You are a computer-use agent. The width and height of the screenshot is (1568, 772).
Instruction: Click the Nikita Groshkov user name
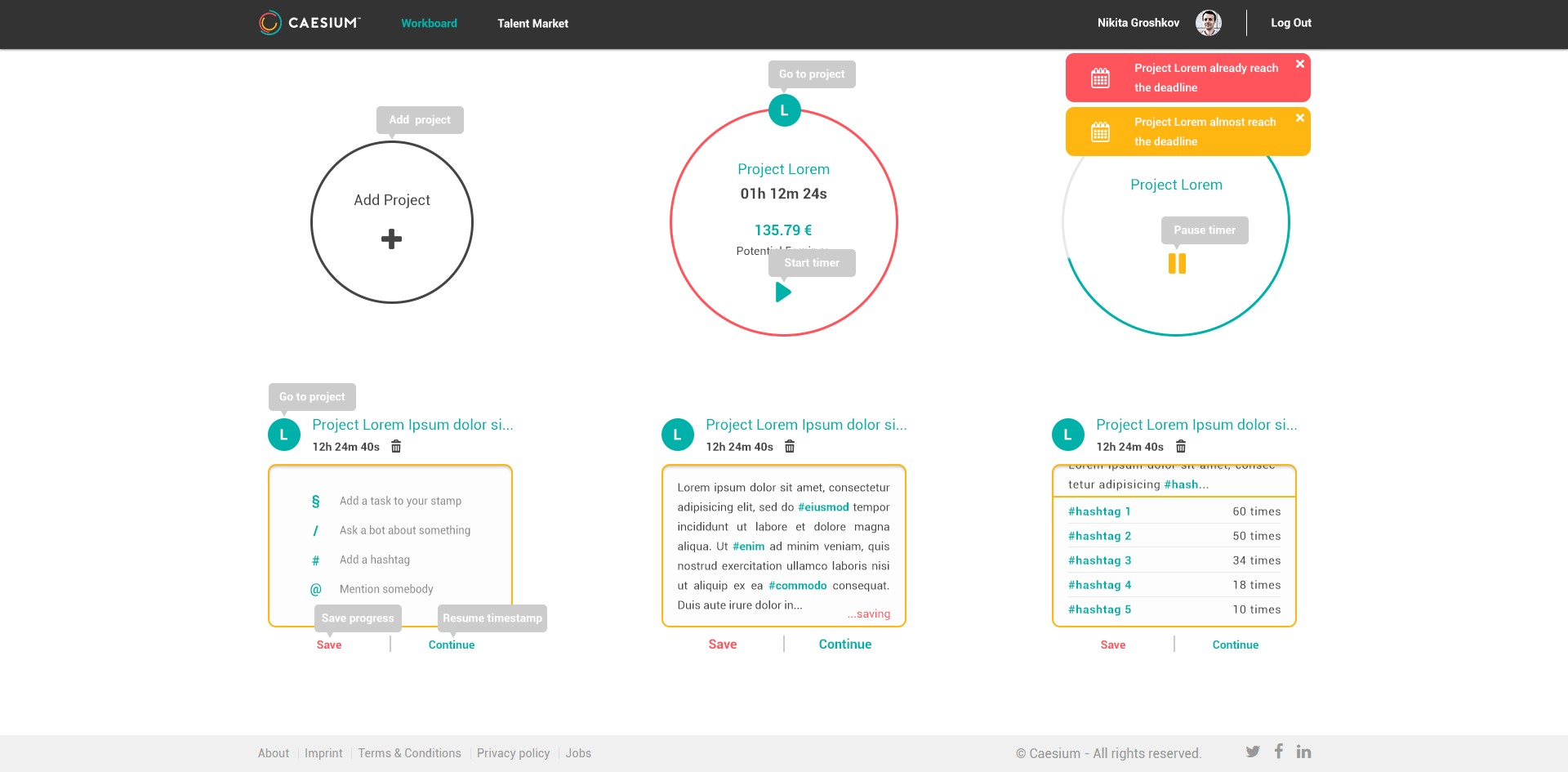(x=1138, y=23)
